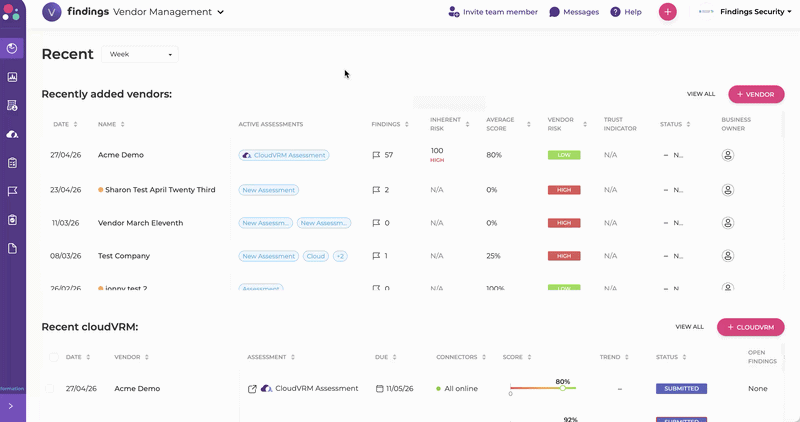Screen dimensions: 800x422
Task: Open the flag findings sidebar icon
Action: click(x=12, y=191)
